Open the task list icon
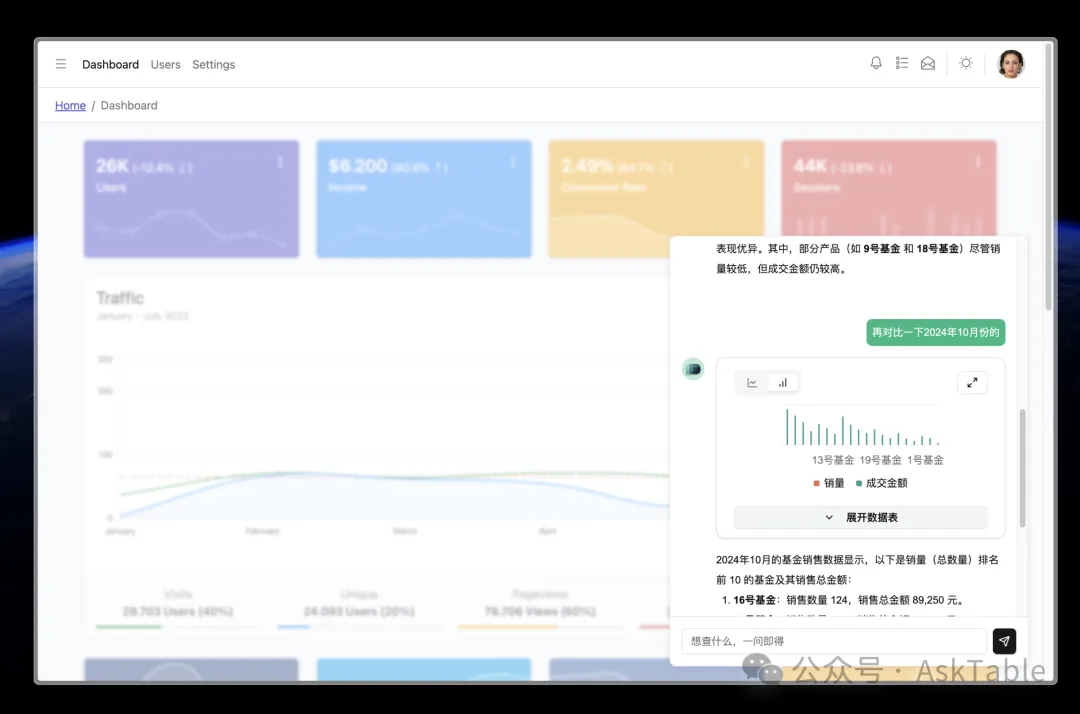Screen dimensions: 1080x714 (x=901, y=63)
